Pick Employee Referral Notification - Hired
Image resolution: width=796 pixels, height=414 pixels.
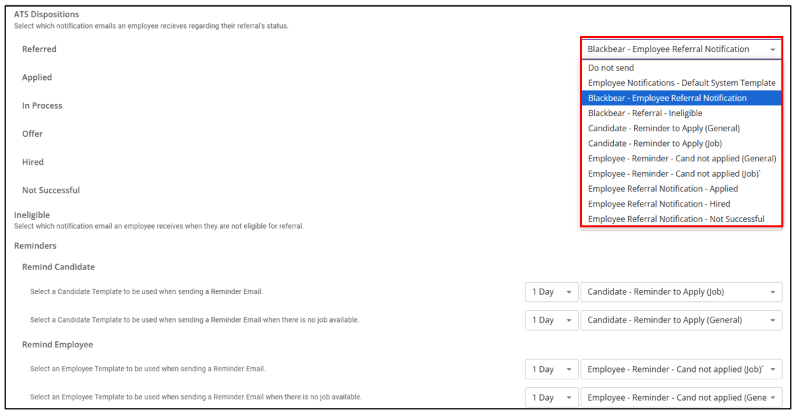pyautogui.click(x=681, y=204)
